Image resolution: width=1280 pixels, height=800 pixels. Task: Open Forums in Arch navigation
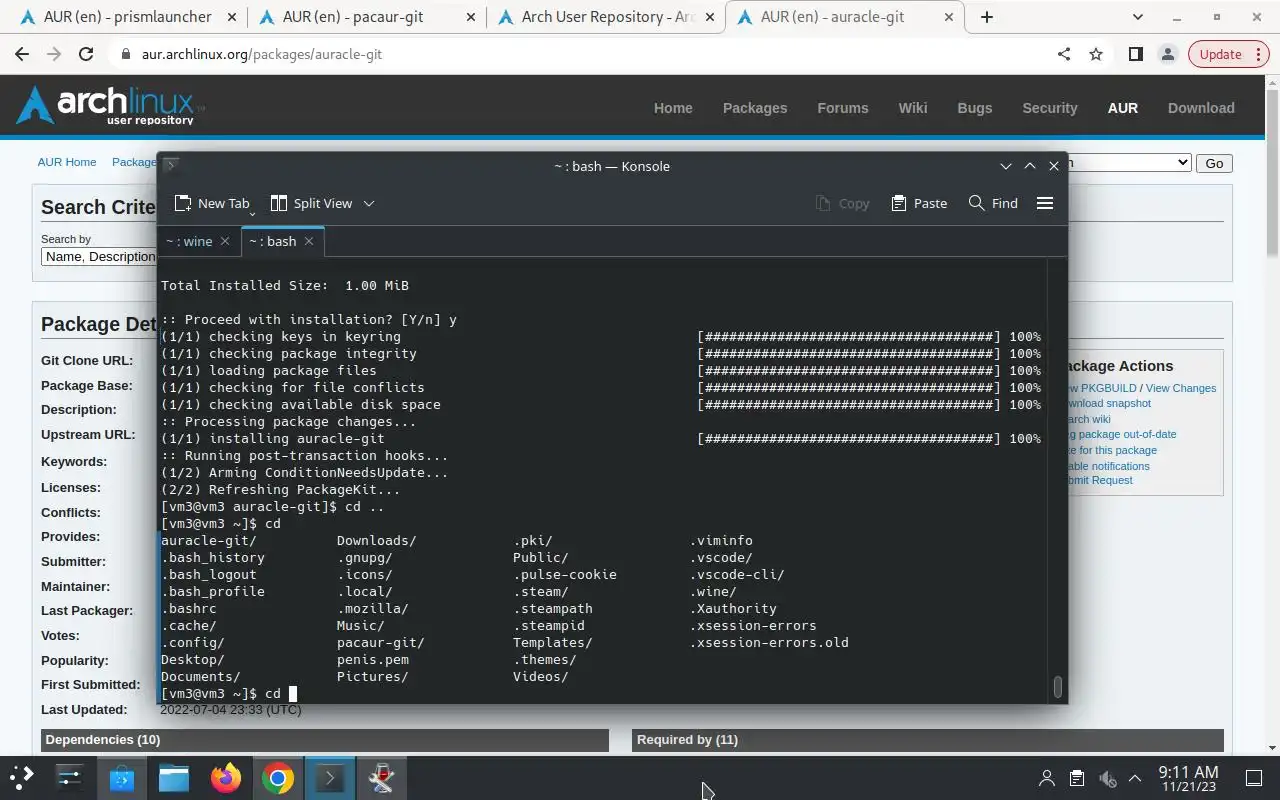843,108
